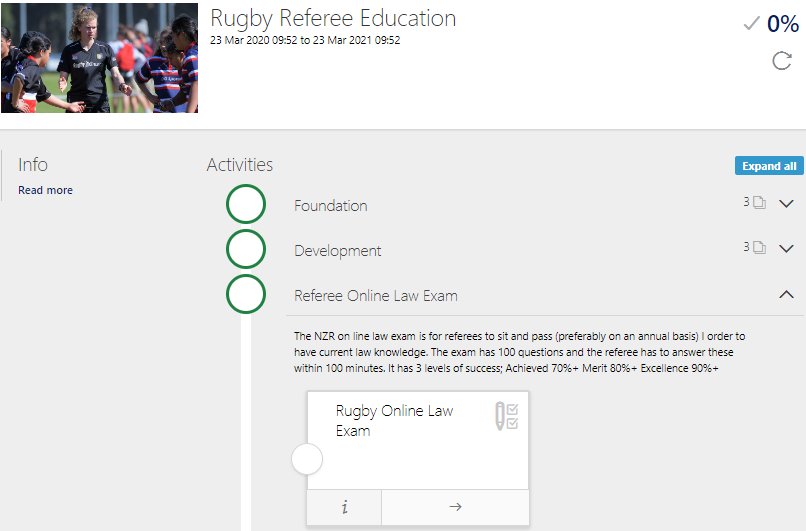Select the Development activity title
Screen dimensions: 806x531
(338, 251)
